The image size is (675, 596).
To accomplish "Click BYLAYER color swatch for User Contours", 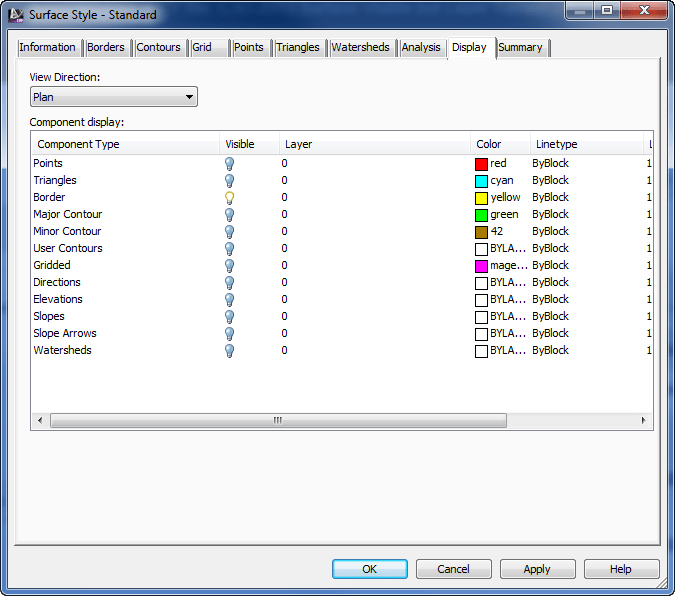I will click(481, 249).
